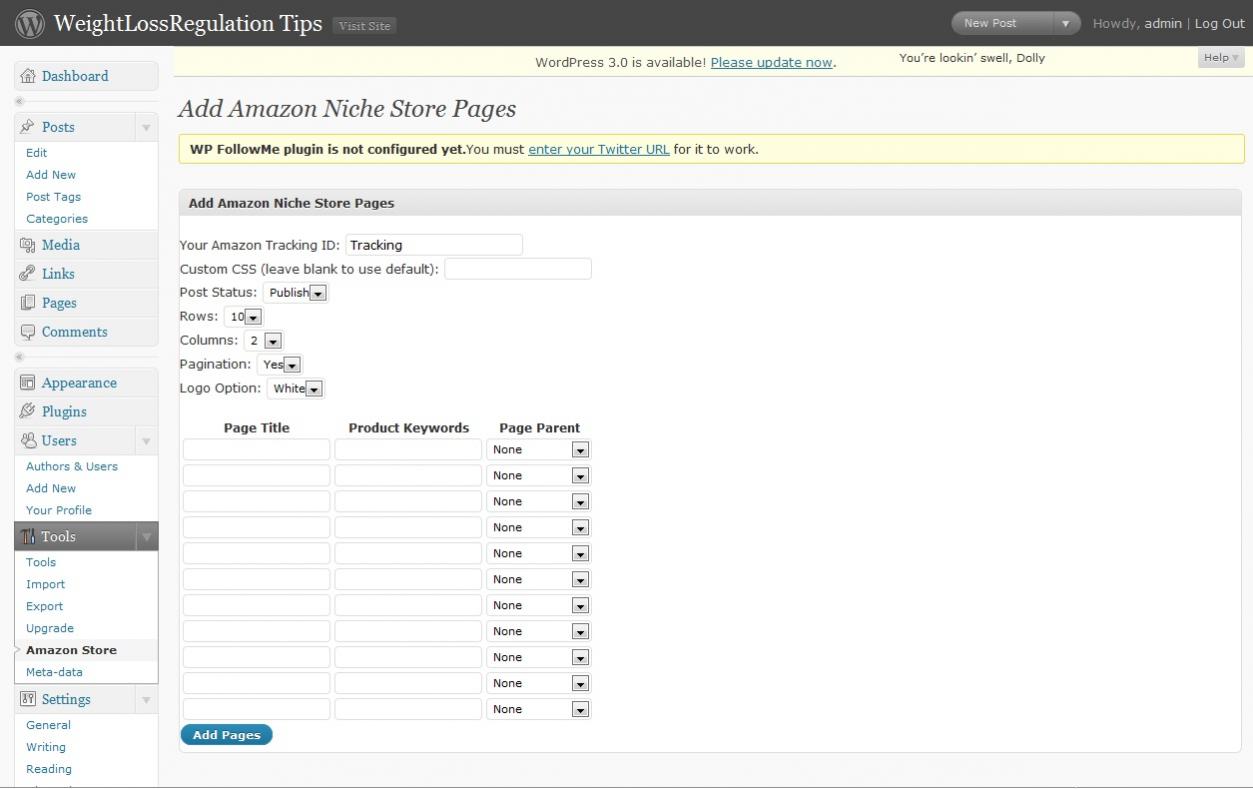The height and width of the screenshot is (789, 1253).
Task: Click the Posts pushpin icon
Action: coord(28,127)
